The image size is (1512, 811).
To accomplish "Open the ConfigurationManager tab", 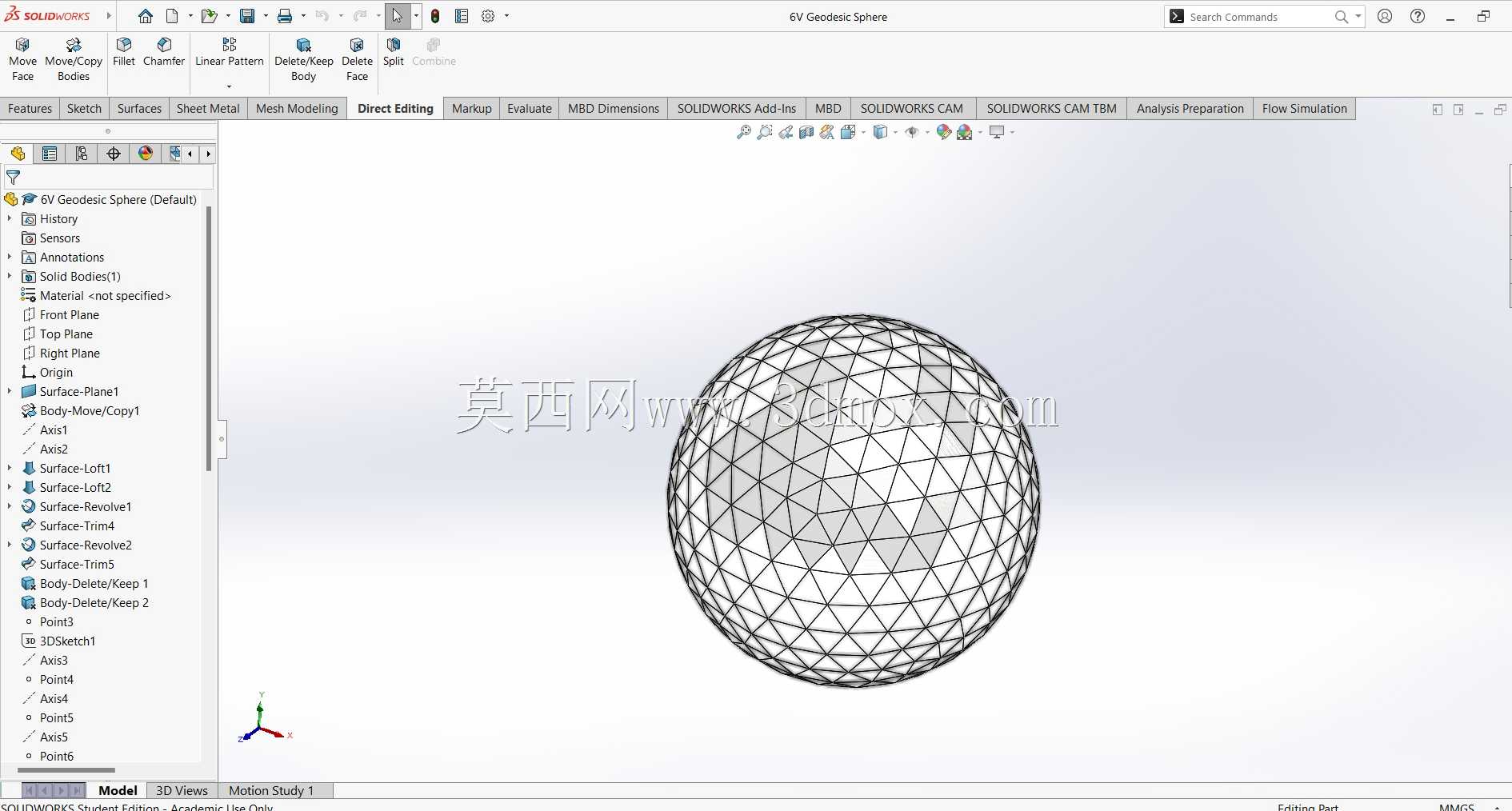I will (x=82, y=154).
